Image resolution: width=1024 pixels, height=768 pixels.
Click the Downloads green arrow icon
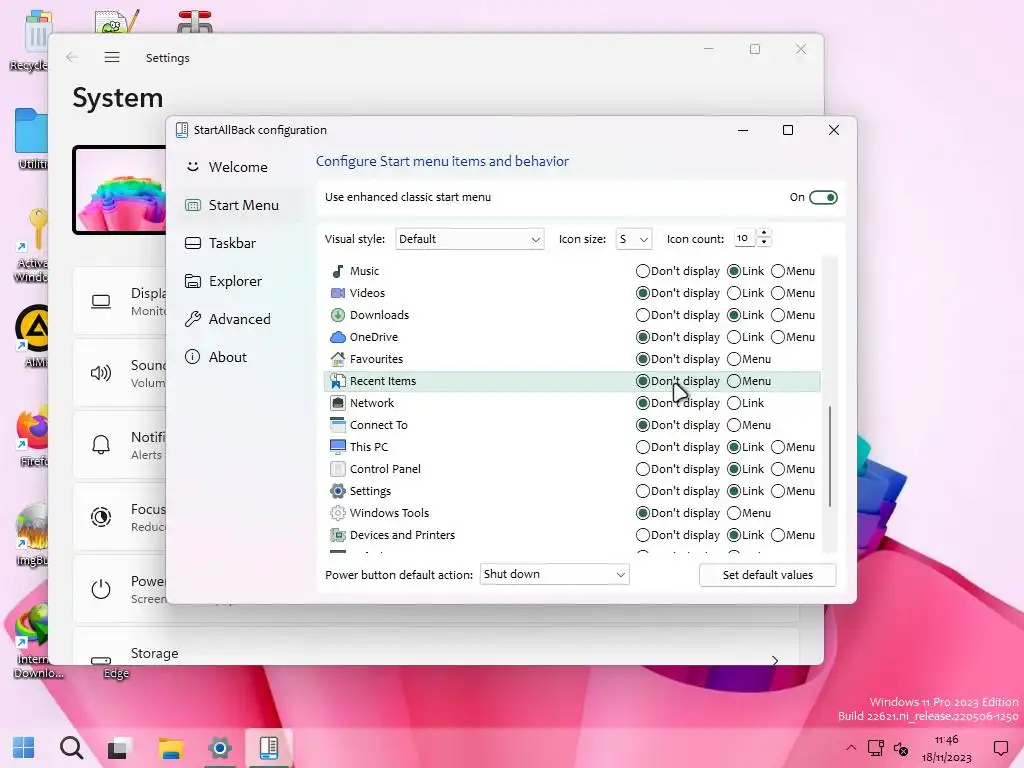pos(338,315)
